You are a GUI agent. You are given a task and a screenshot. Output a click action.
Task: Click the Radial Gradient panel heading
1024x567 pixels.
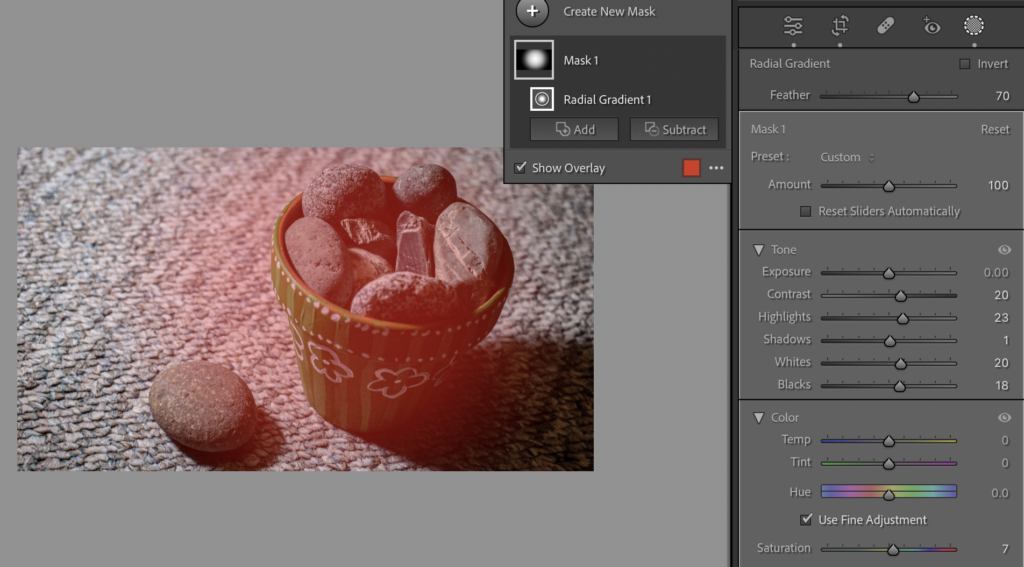(x=790, y=63)
